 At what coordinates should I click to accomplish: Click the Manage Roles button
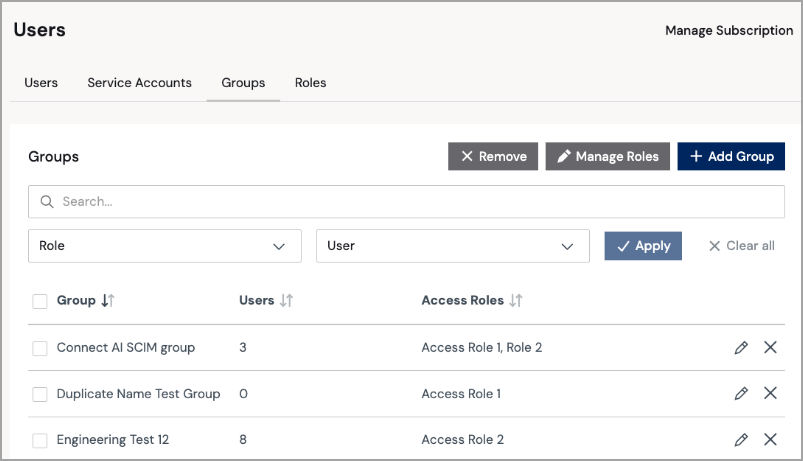click(x=608, y=156)
